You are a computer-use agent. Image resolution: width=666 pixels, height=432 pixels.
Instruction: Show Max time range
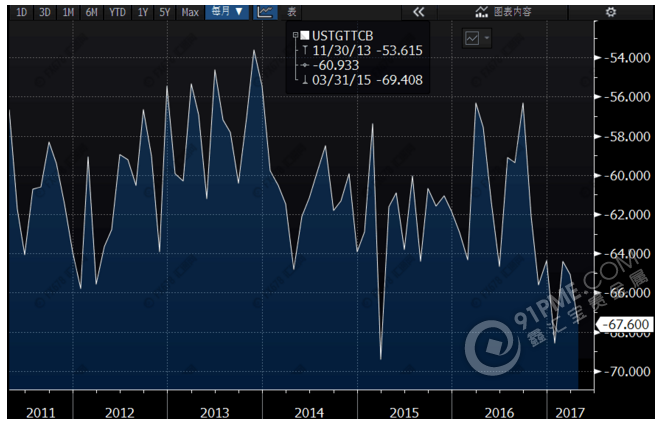pos(190,12)
